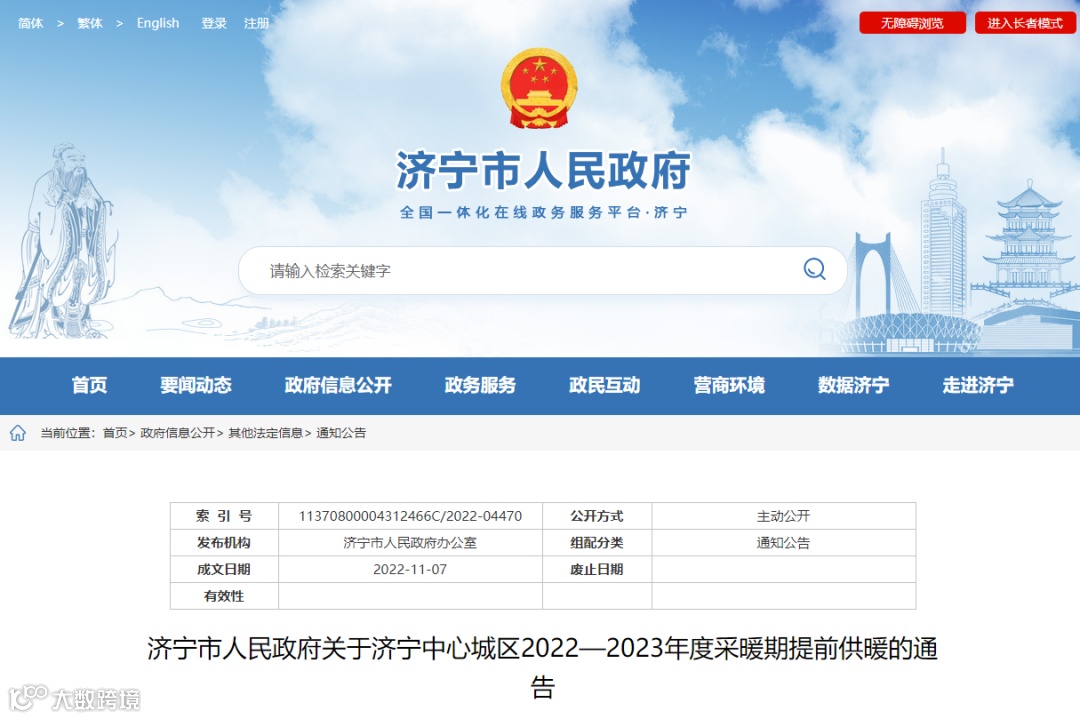The height and width of the screenshot is (719, 1080).
Task: Switch language to 简体
Action: 30,23
